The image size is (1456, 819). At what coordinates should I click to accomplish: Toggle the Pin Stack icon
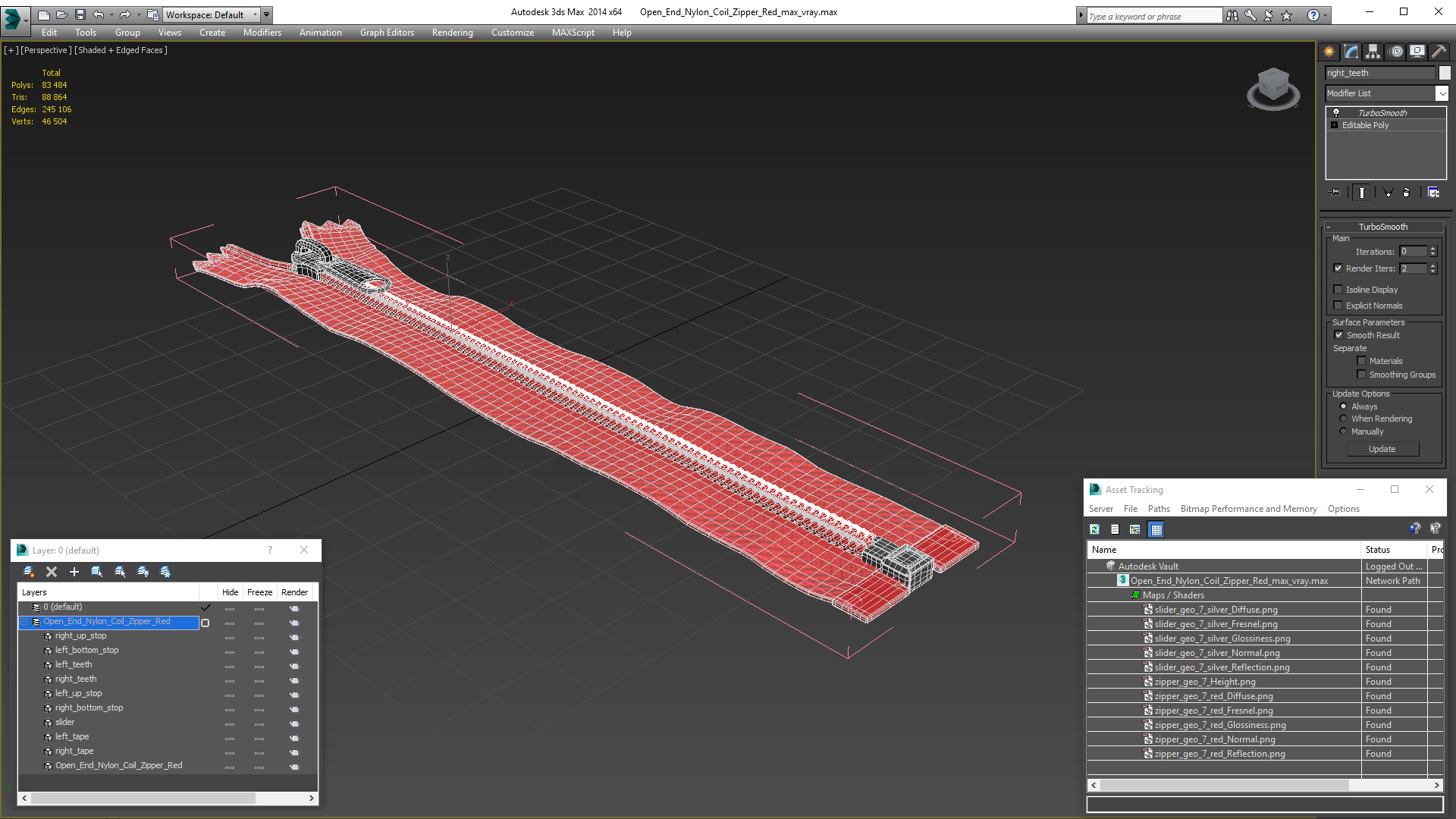[x=1335, y=193]
